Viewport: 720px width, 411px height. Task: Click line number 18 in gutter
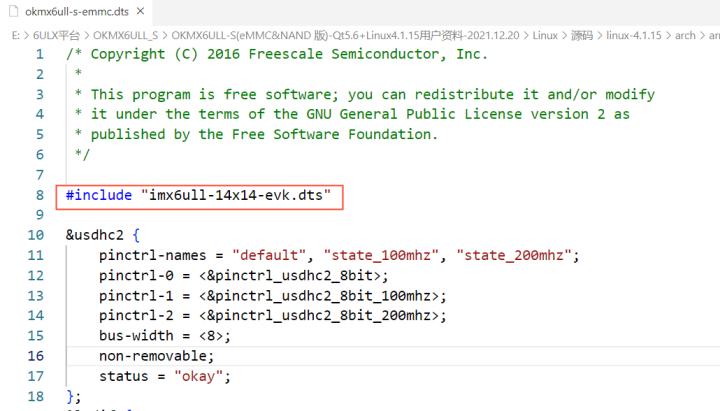pos(35,396)
